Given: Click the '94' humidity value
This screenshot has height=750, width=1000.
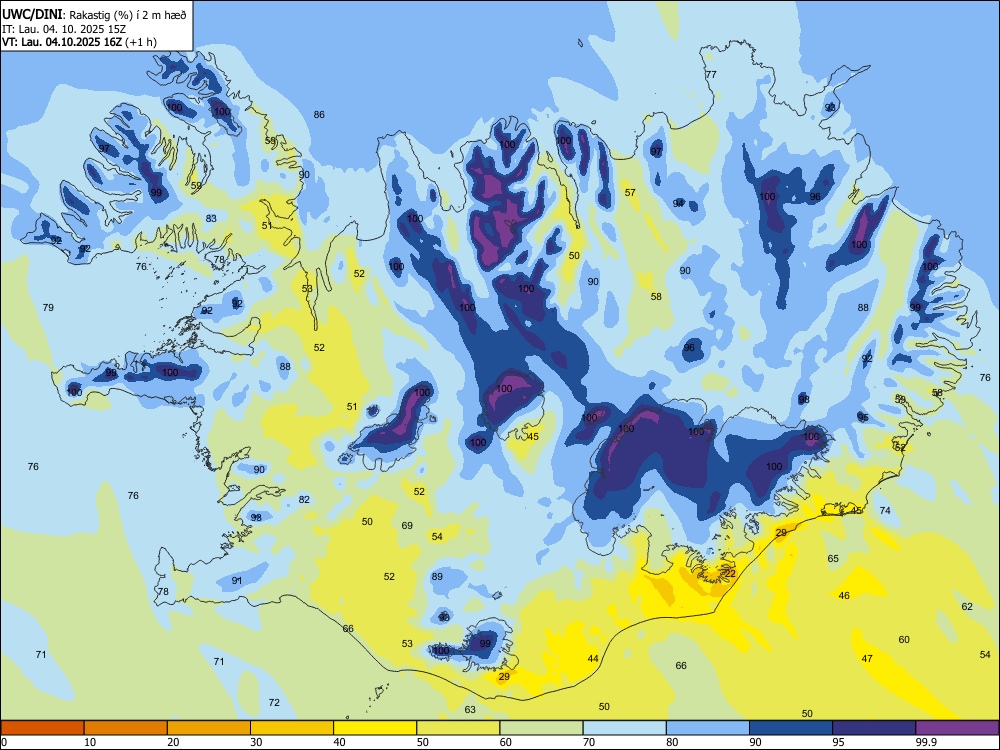Looking at the screenshot, I should click(679, 203).
